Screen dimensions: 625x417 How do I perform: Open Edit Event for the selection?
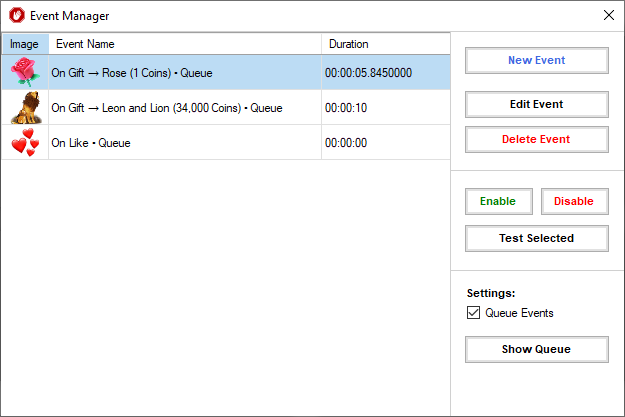tap(537, 104)
